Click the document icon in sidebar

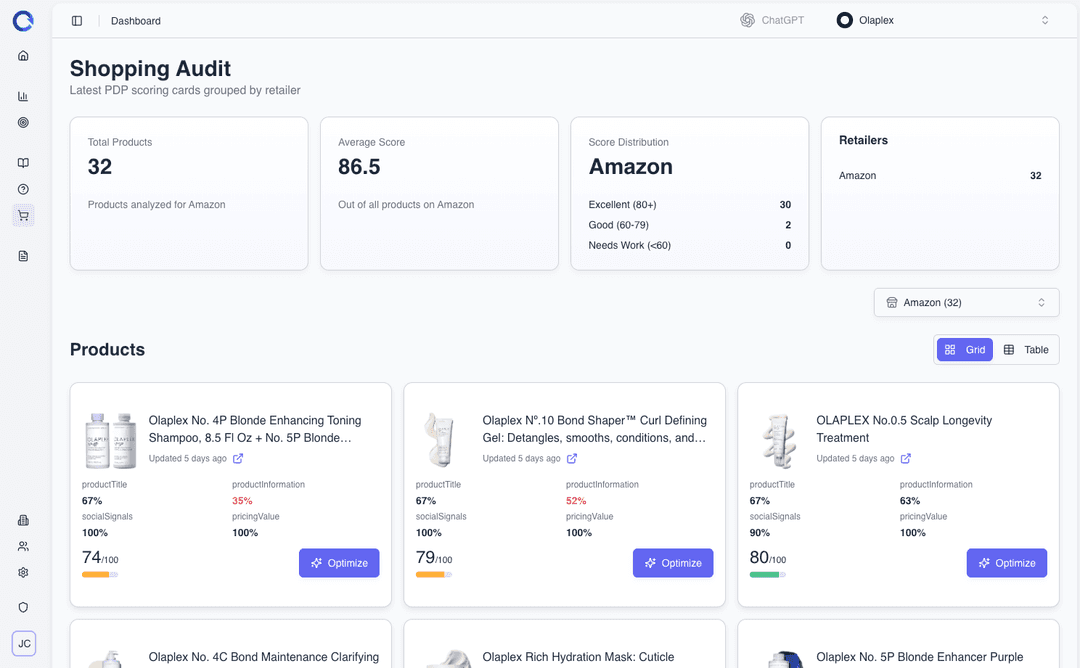pyautogui.click(x=23, y=256)
